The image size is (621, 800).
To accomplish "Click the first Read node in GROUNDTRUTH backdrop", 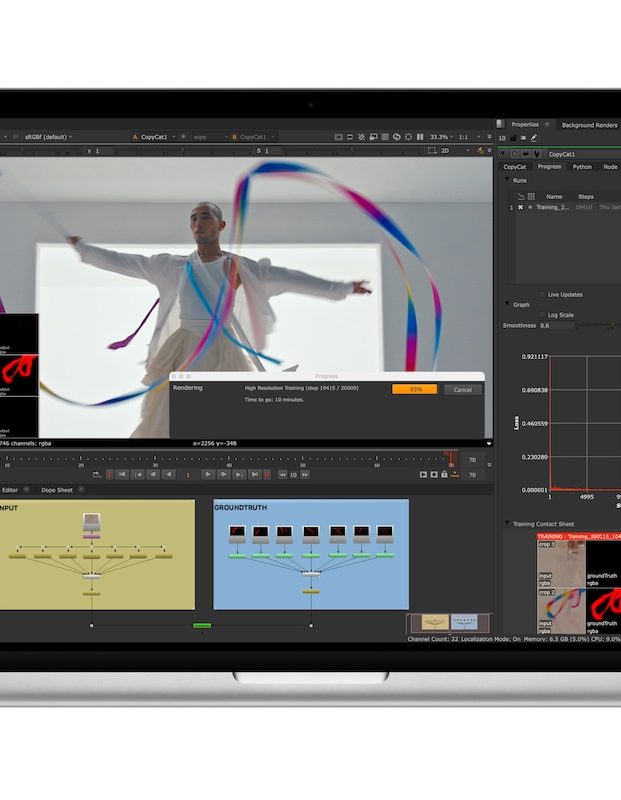I will (237, 533).
